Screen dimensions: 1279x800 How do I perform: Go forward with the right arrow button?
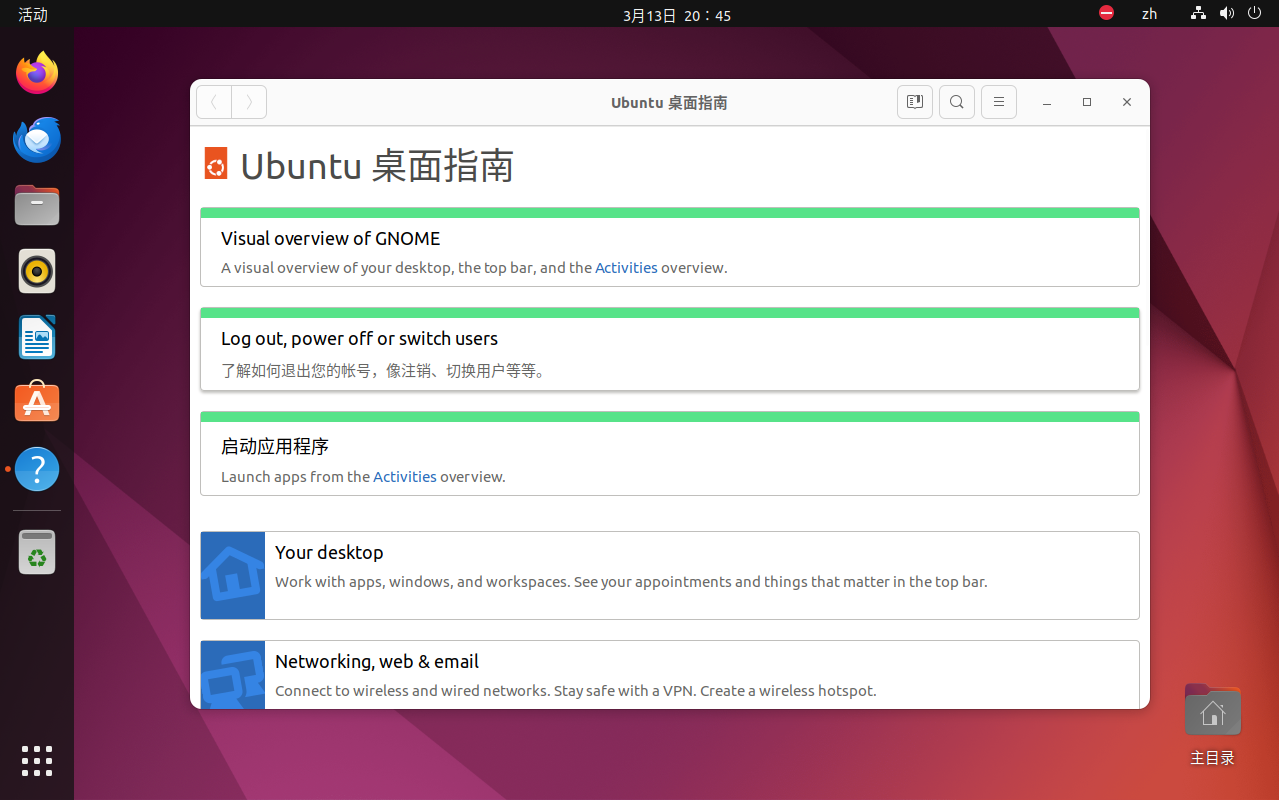[x=249, y=102]
